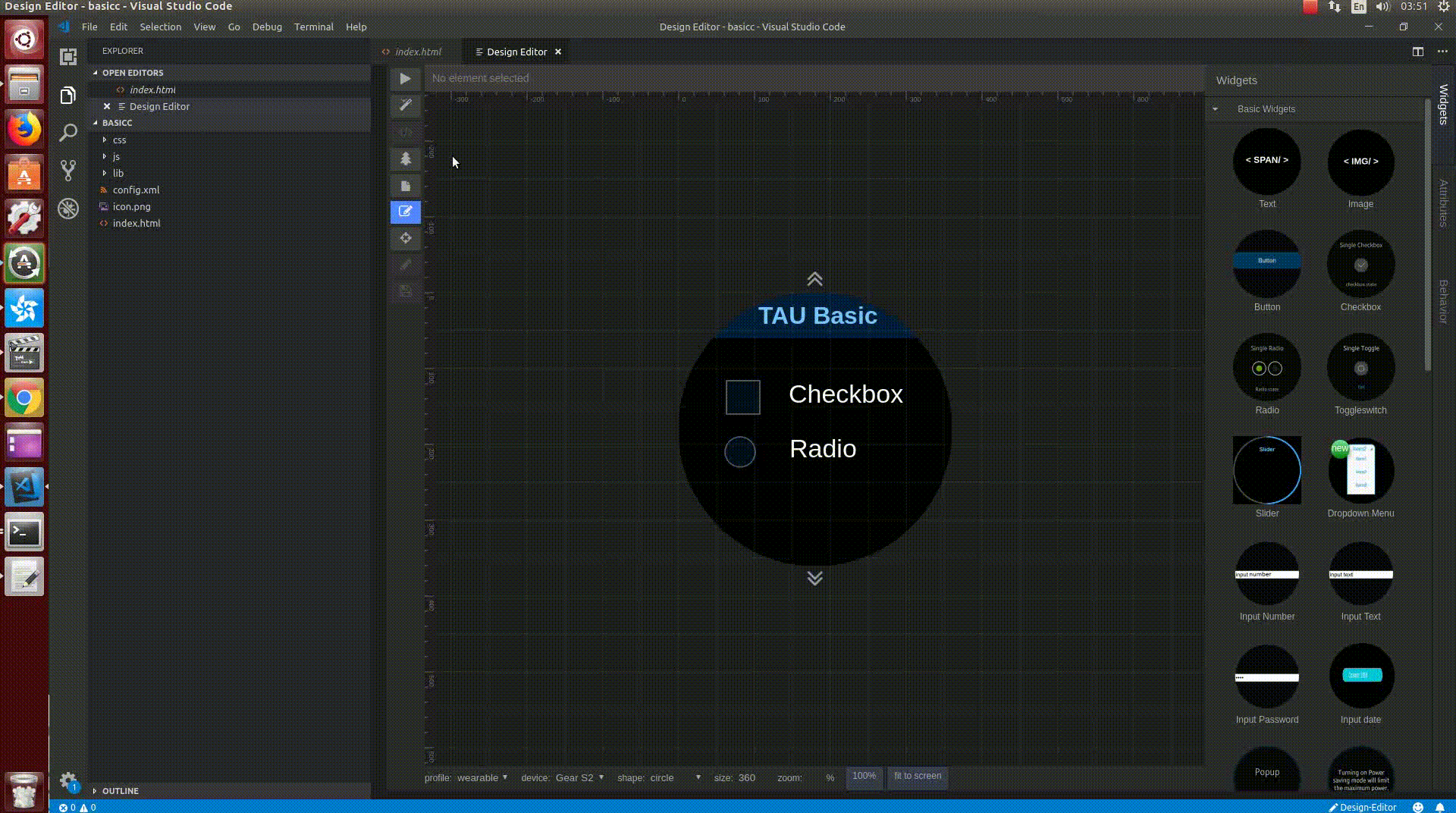
Task: Open the Selection menu
Action: click(x=160, y=27)
